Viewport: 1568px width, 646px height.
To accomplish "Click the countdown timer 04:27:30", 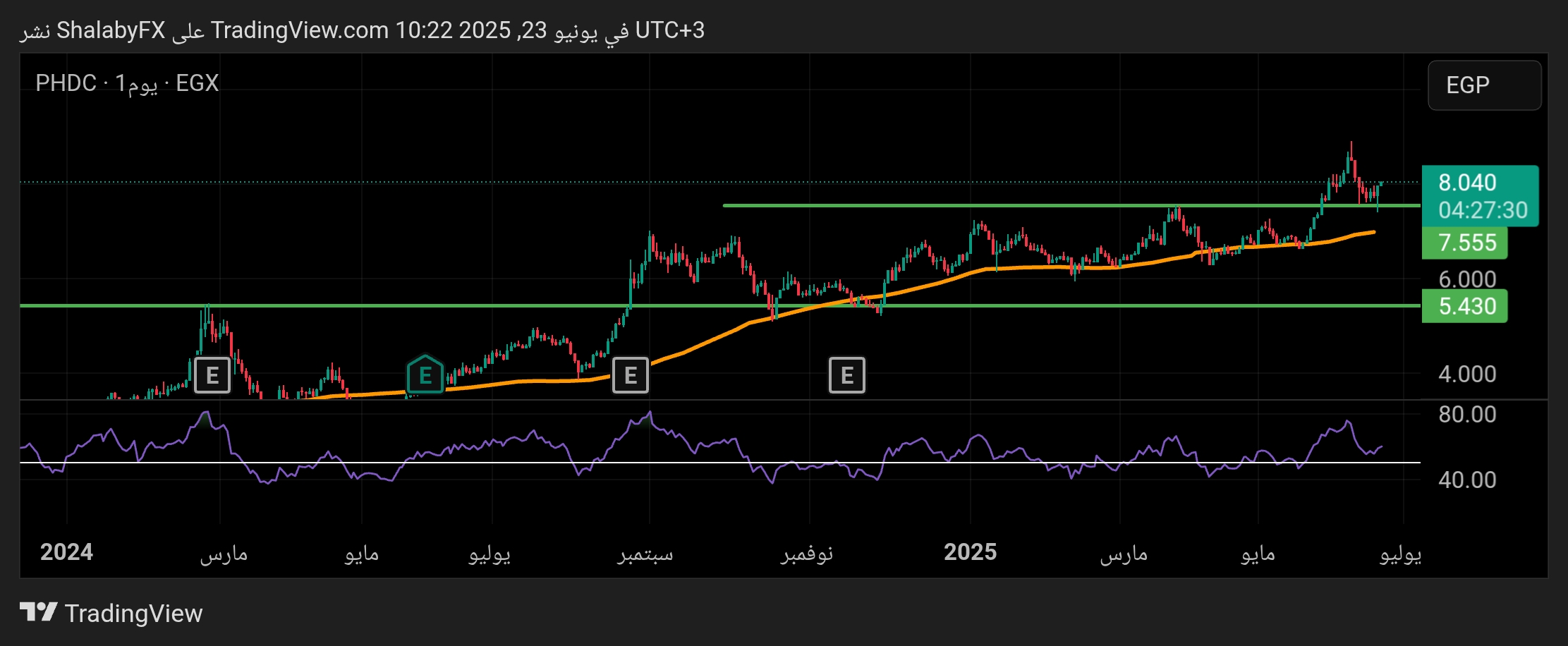I will [x=1483, y=210].
